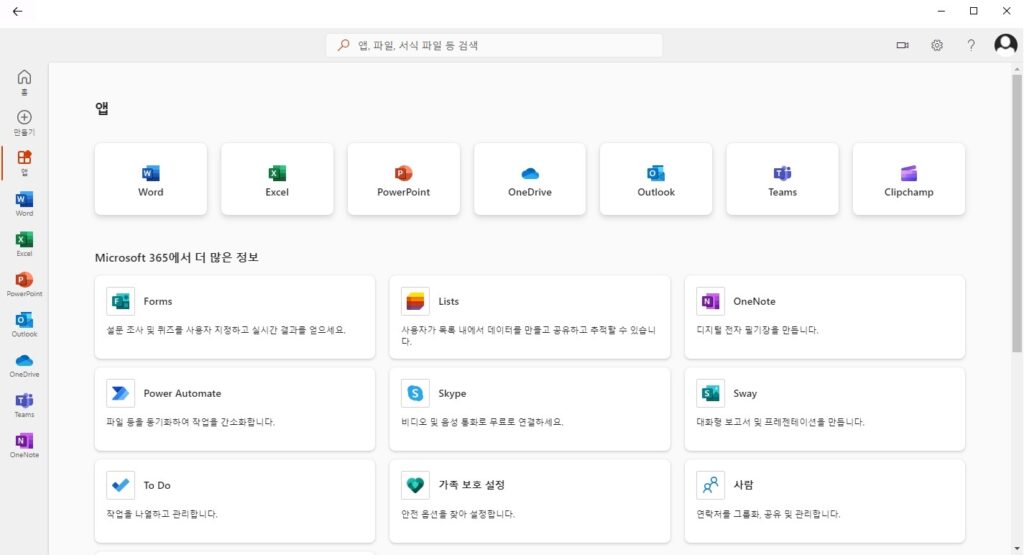Minimize the window
The height and width of the screenshot is (555, 1024).
(941, 11)
